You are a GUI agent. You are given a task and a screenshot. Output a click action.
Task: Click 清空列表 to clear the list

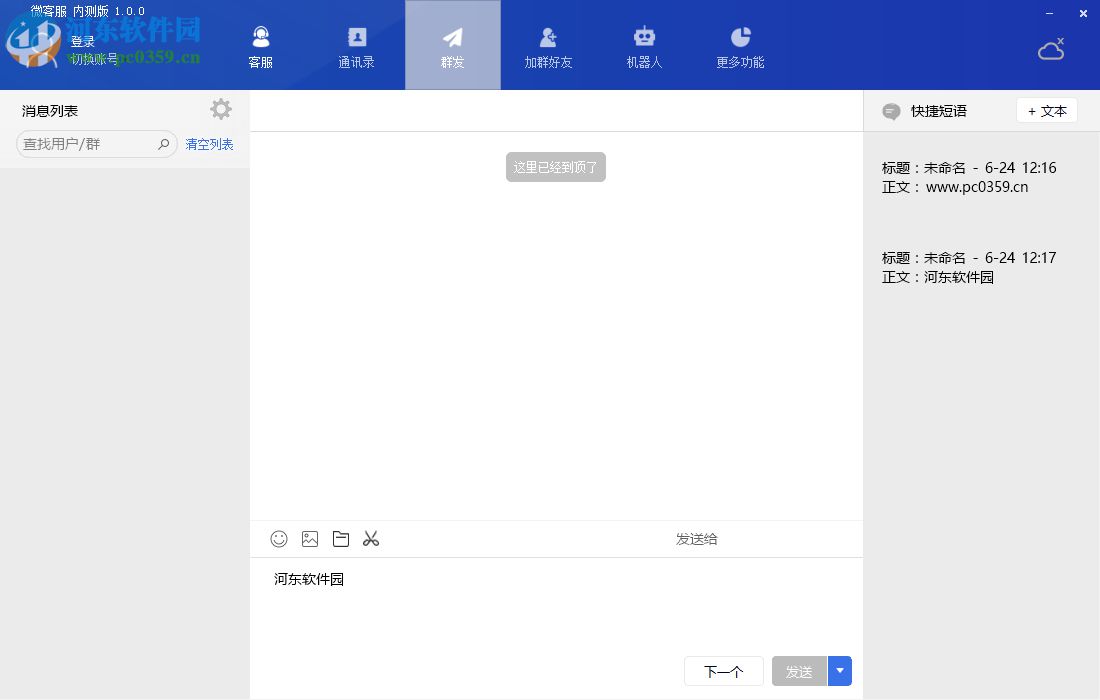pos(208,144)
